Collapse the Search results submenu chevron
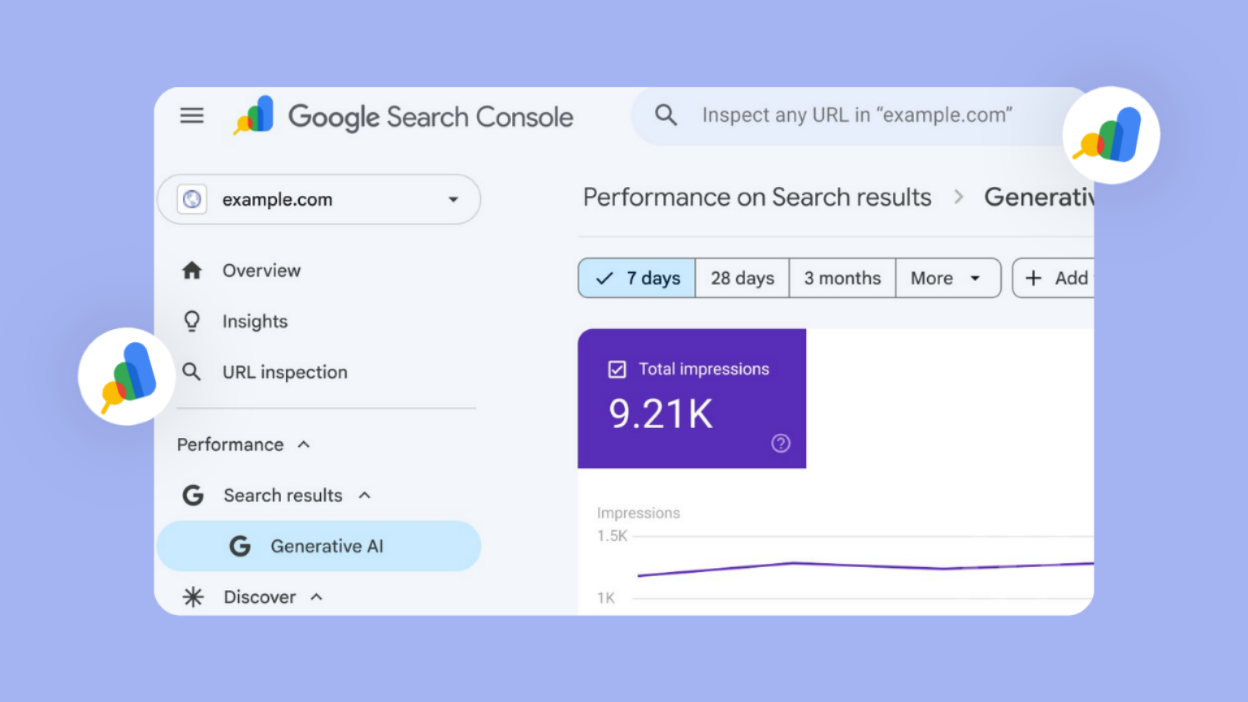This screenshot has width=1248, height=702. pos(365,495)
